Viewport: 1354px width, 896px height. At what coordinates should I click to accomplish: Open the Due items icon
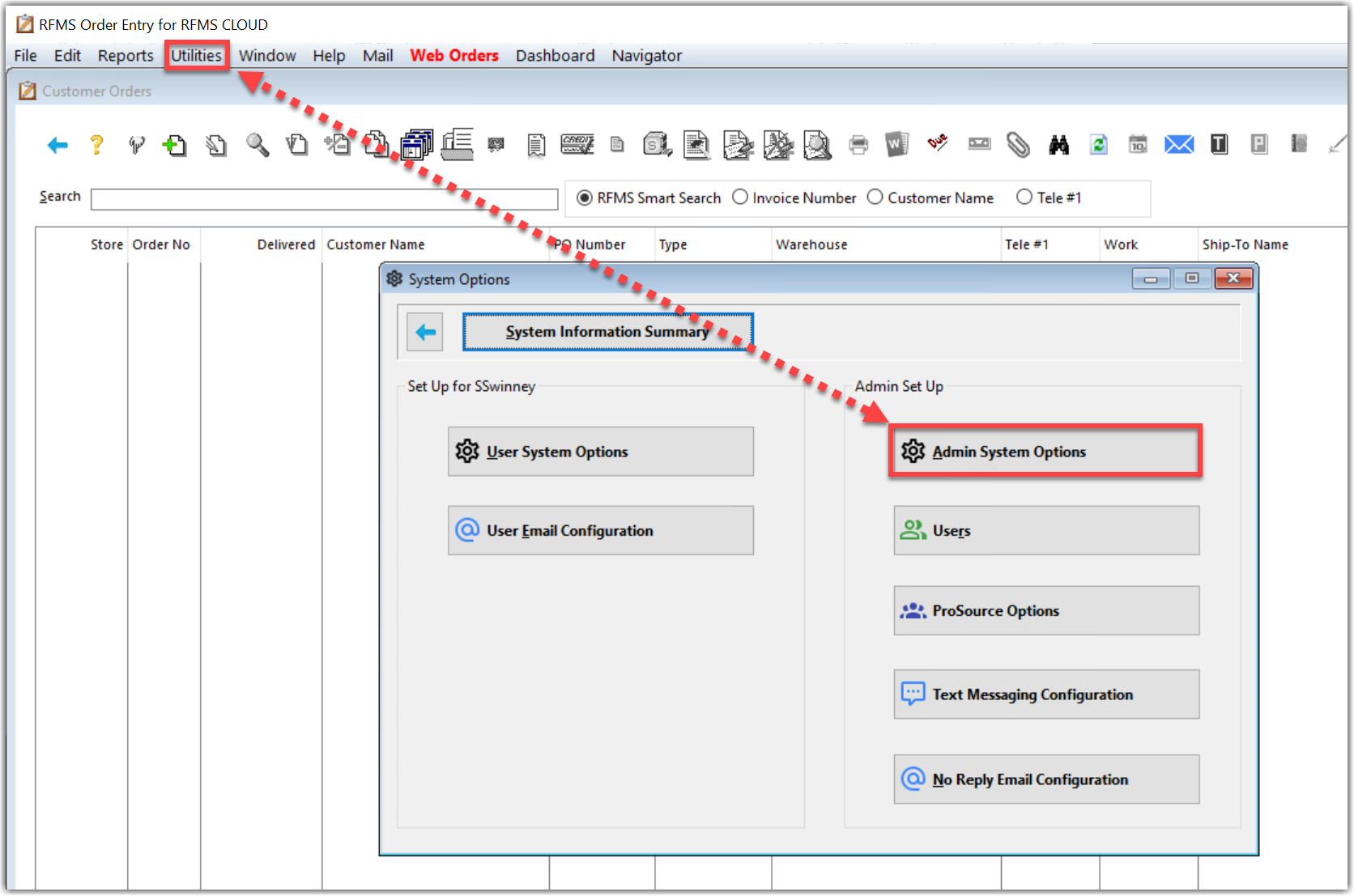point(939,145)
